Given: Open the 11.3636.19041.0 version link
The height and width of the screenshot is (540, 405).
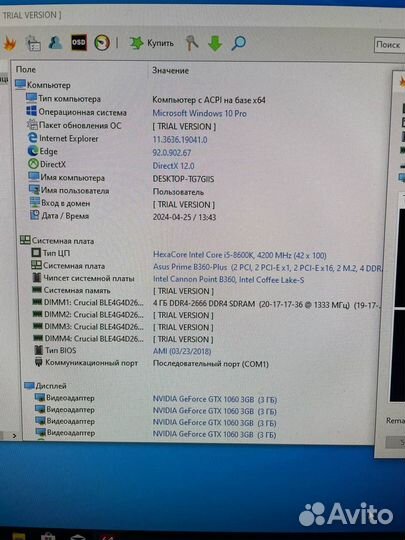Looking at the screenshot, I should coord(180,140).
